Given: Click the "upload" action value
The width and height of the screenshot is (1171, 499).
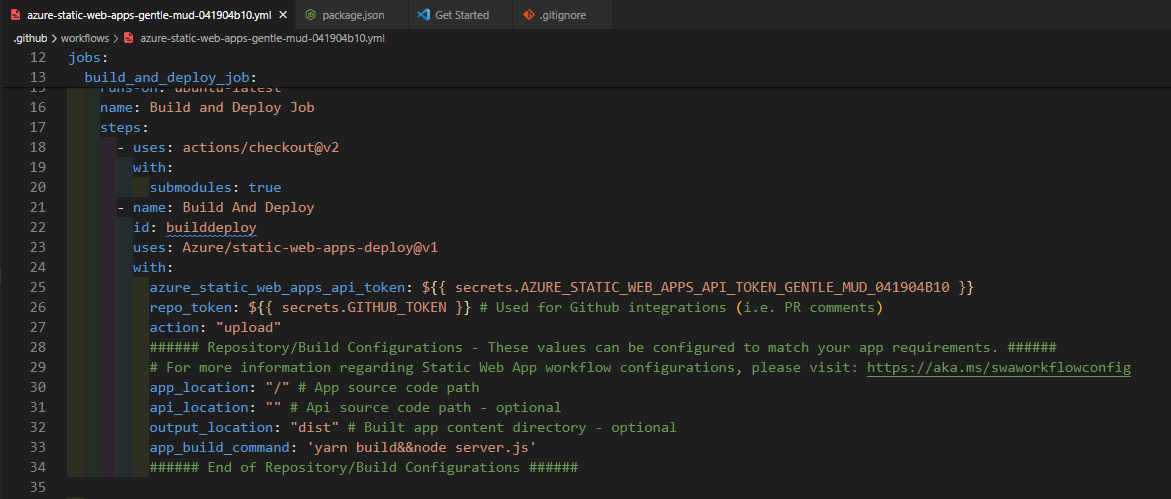Looking at the screenshot, I should point(249,328).
